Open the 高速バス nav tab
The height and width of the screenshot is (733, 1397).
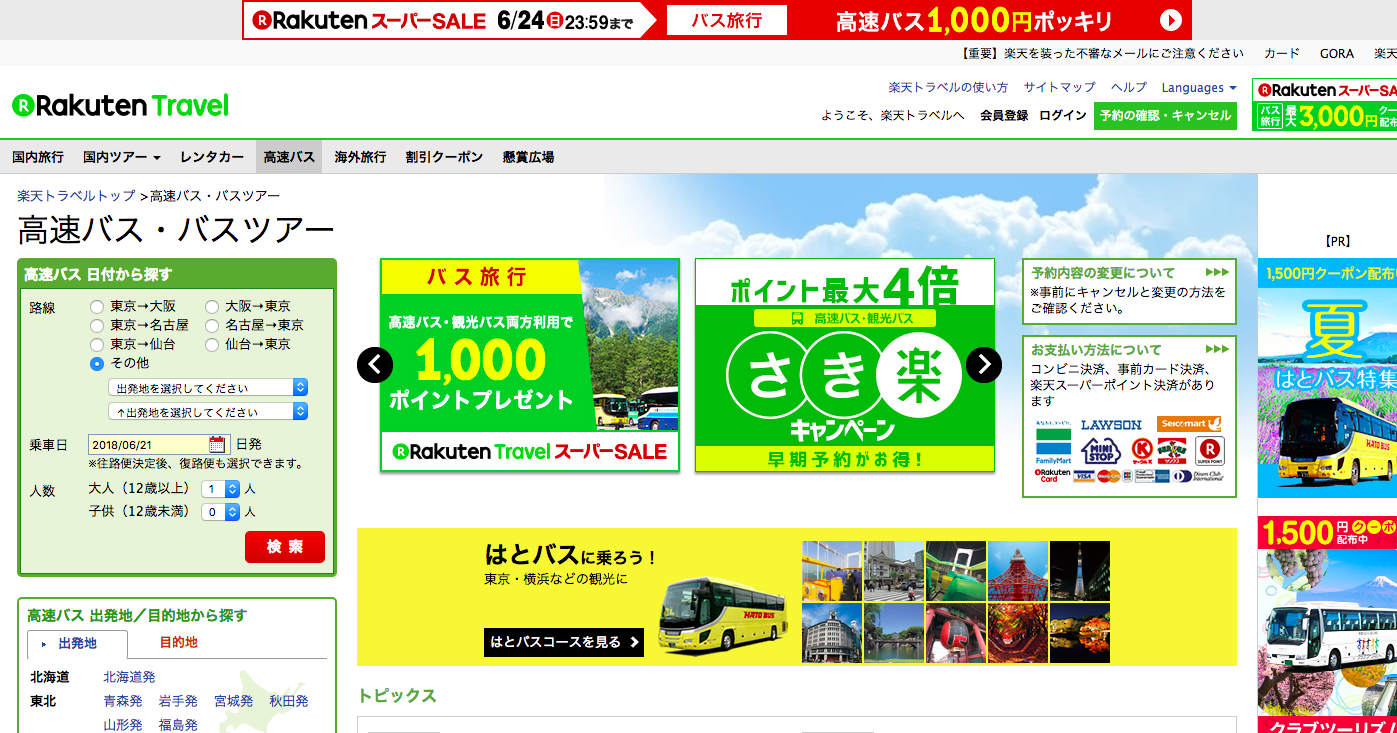click(x=289, y=157)
